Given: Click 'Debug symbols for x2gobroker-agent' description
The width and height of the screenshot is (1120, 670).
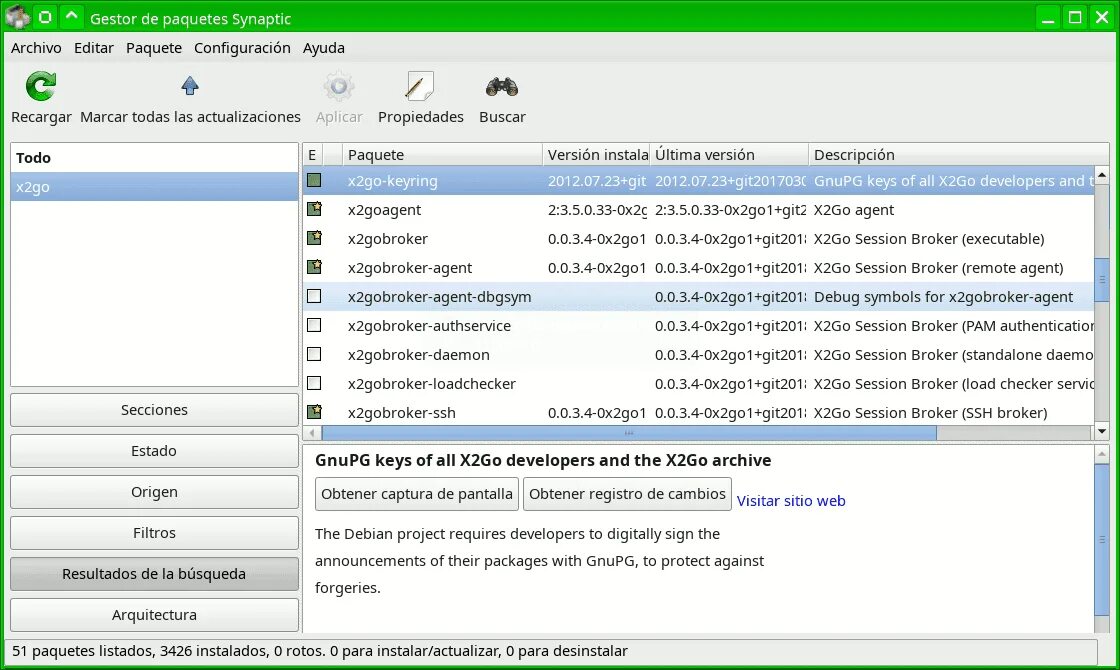Looking at the screenshot, I should pyautogui.click(x=943, y=296).
